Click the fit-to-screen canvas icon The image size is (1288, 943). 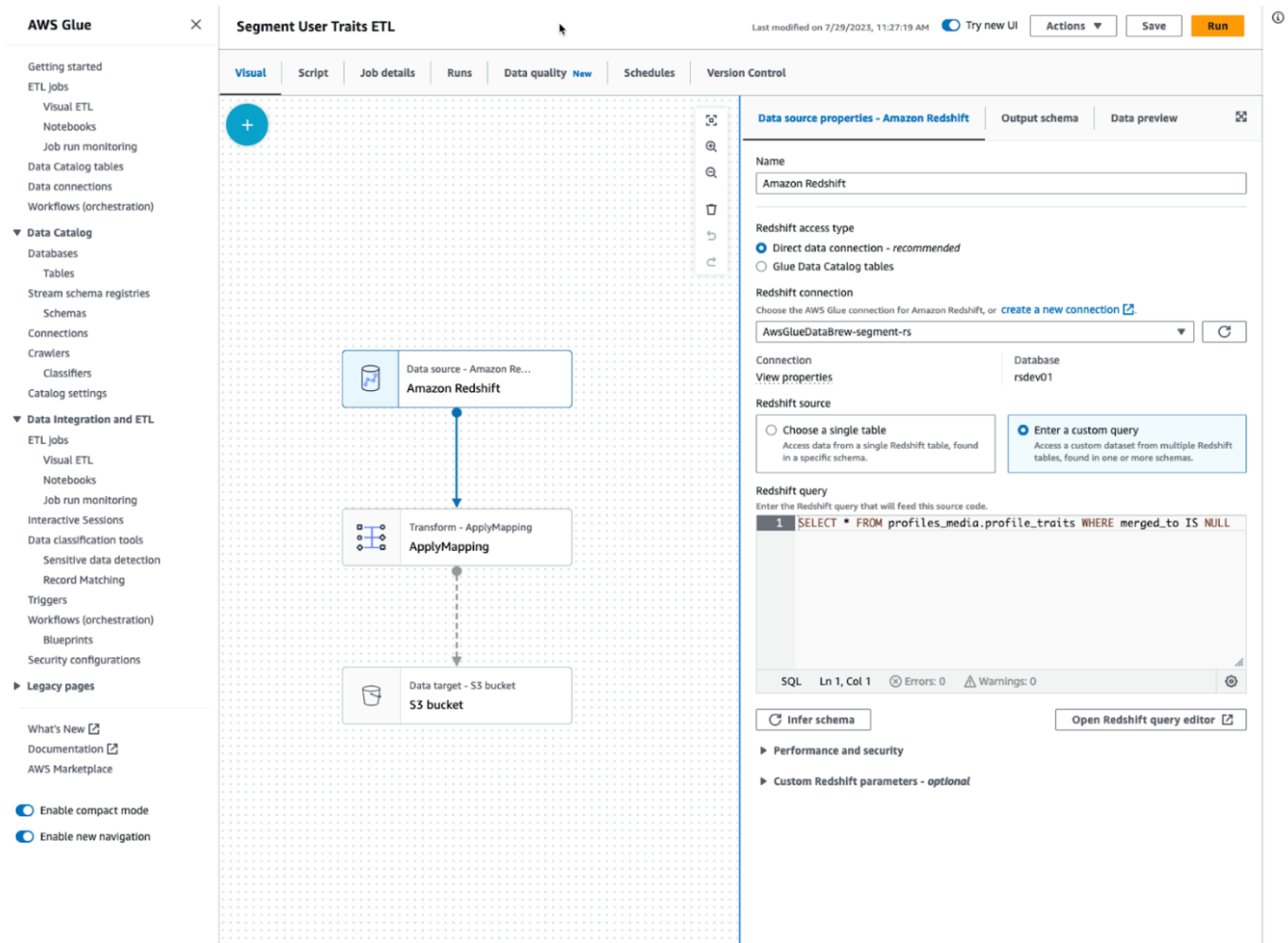(x=711, y=120)
